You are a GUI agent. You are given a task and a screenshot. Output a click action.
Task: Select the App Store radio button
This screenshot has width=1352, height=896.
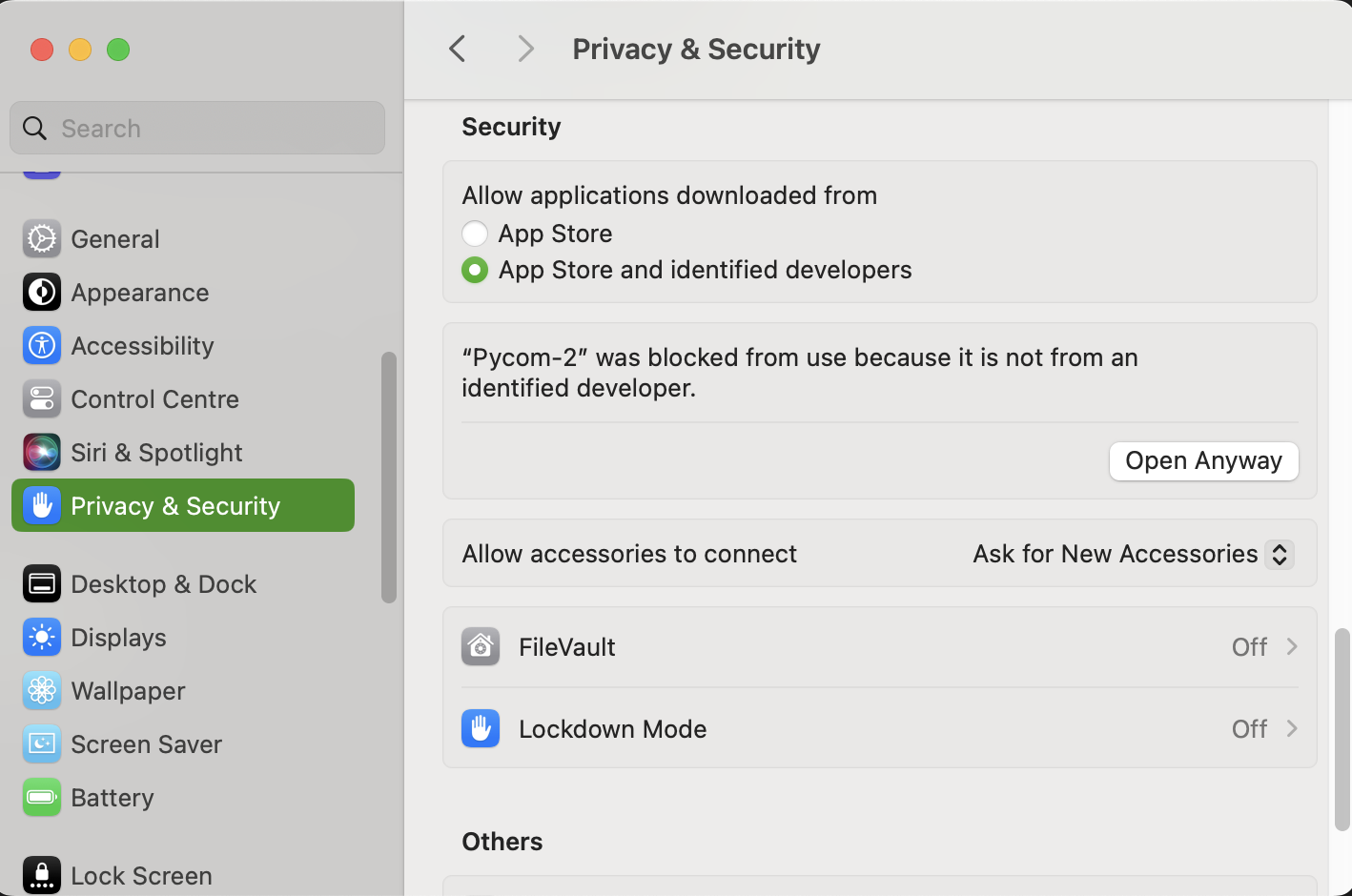click(475, 234)
